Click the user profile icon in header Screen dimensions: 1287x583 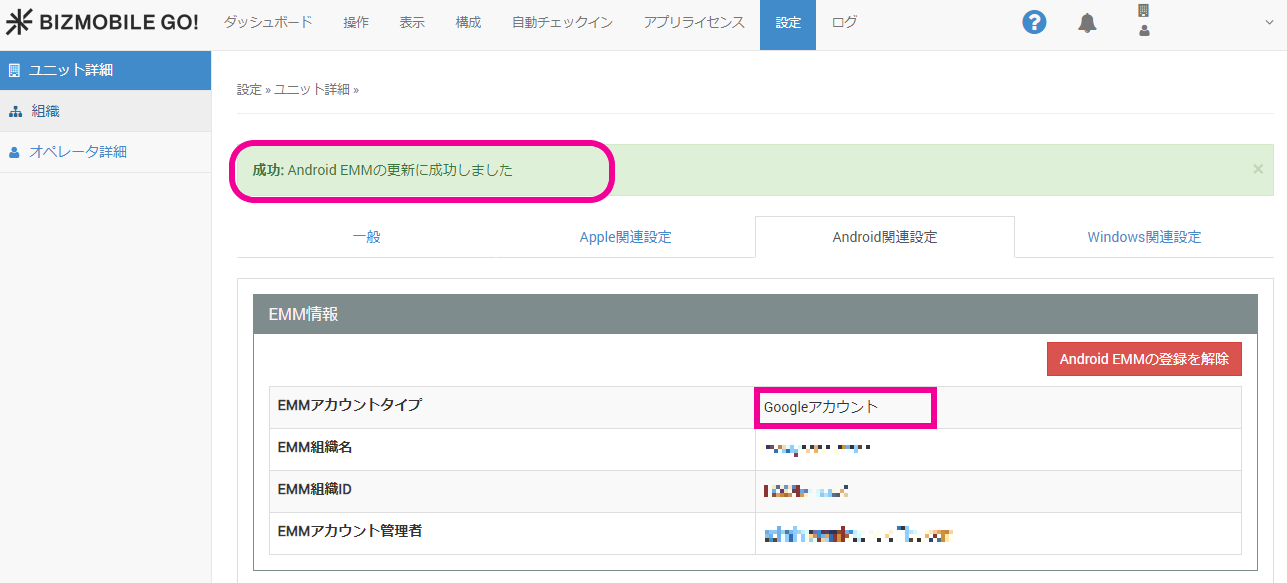[1143, 31]
